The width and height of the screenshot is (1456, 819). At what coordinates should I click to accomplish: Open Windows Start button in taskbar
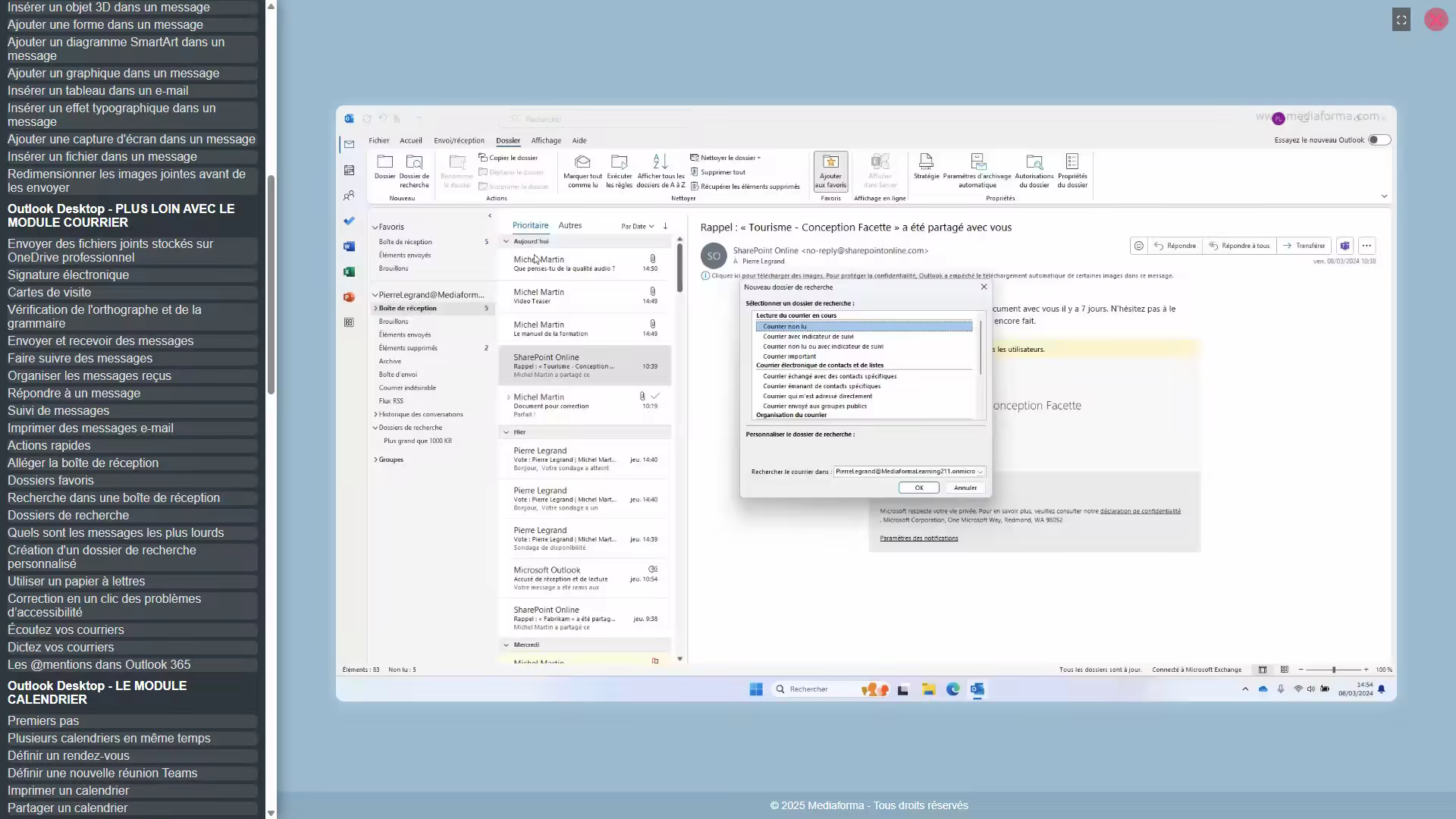[x=756, y=689]
